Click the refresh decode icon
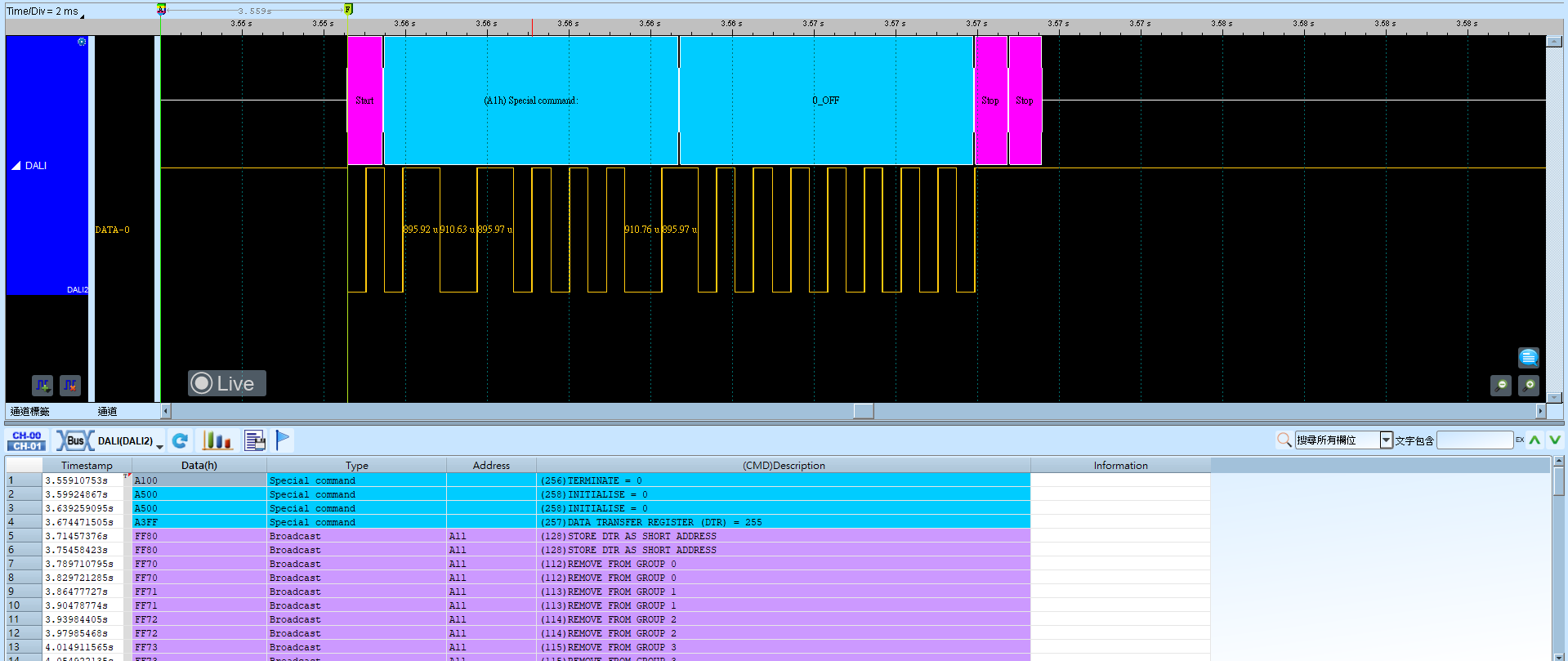This screenshot has width=1568, height=661. (181, 441)
